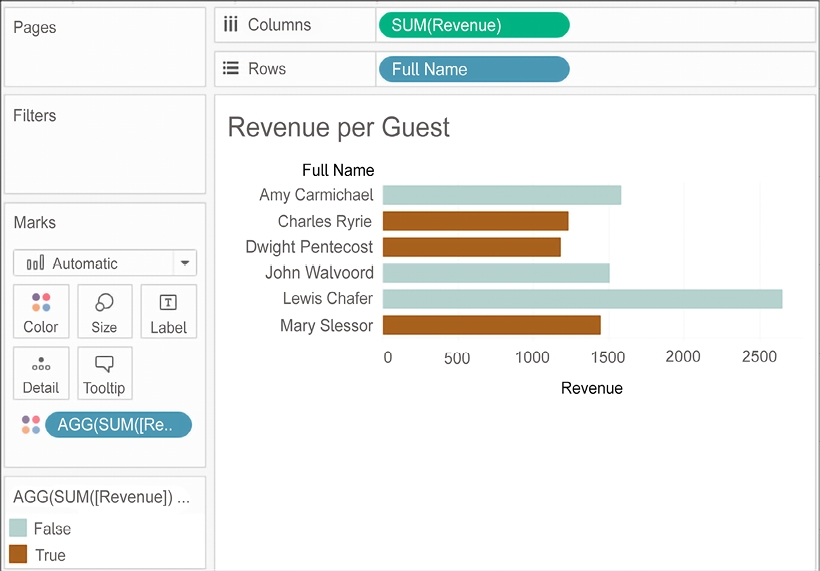Click the Revenue per Guest title

point(339,128)
